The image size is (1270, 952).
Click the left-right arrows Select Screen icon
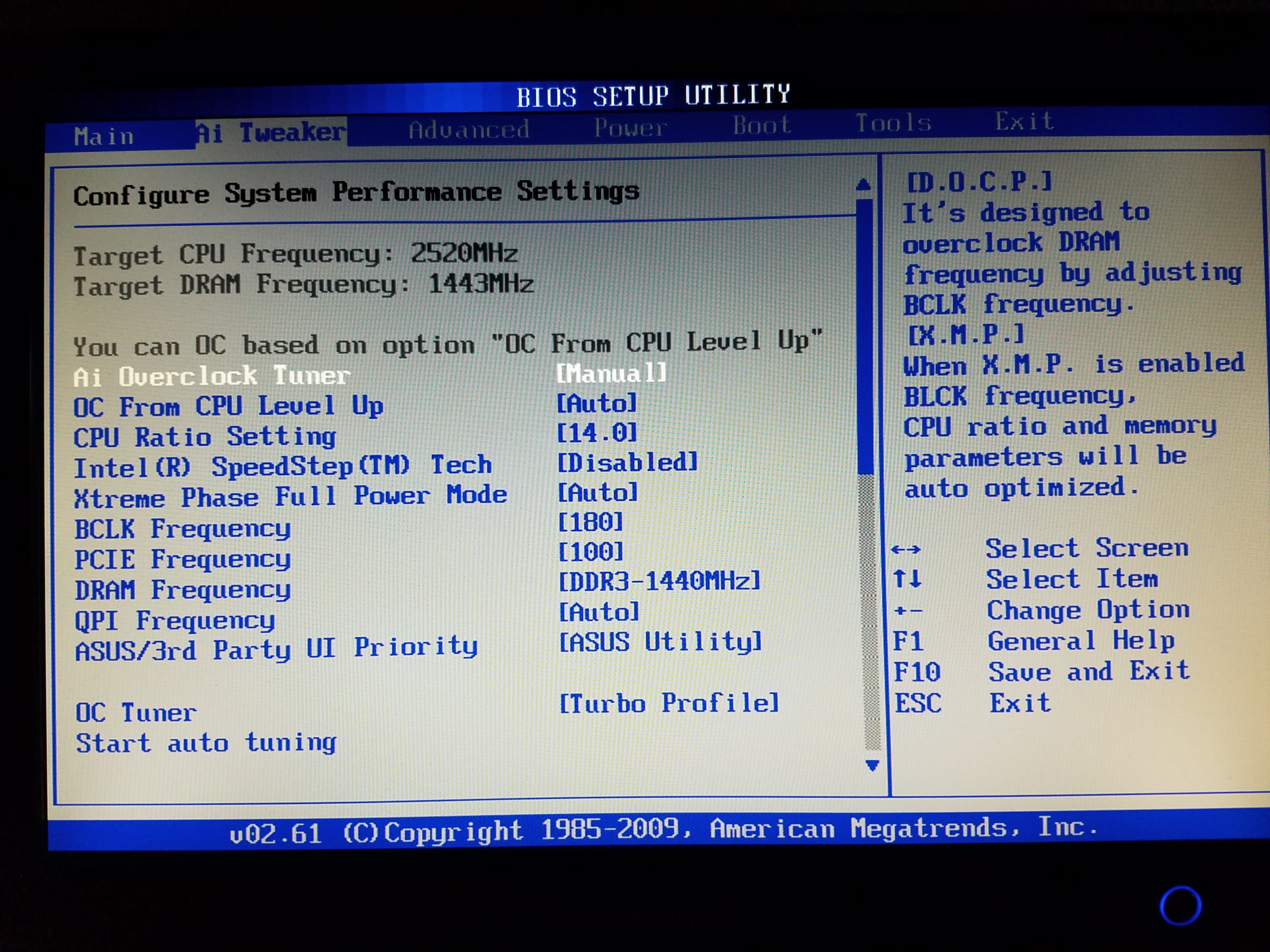coord(906,550)
